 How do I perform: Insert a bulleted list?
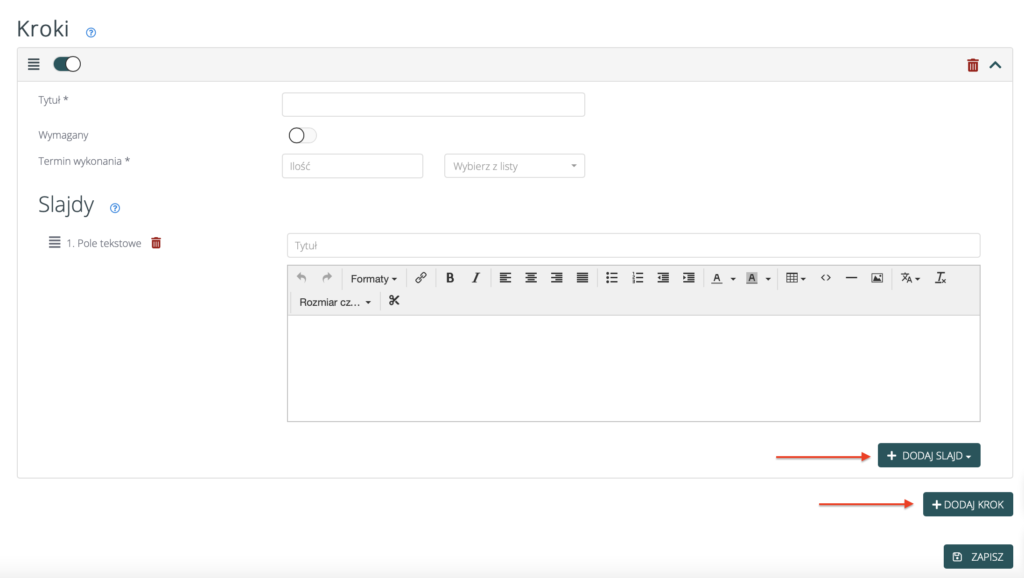point(612,278)
